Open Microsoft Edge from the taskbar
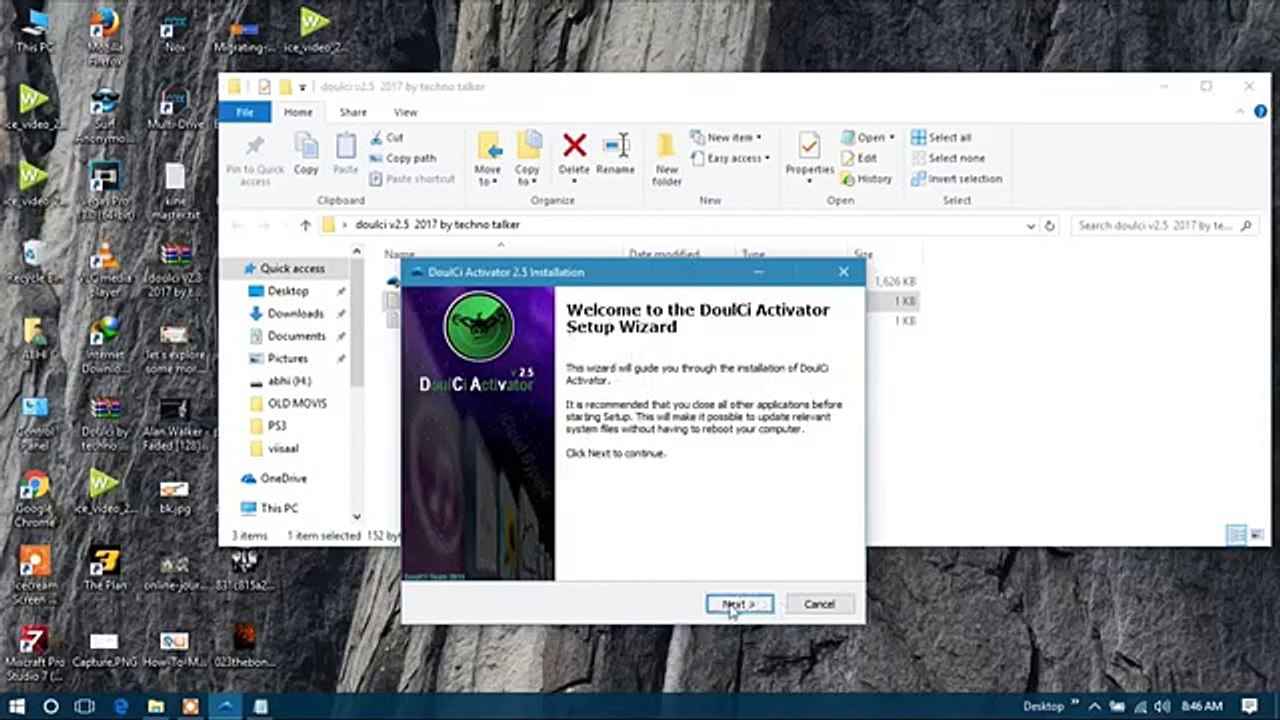This screenshot has width=1280, height=720. [x=121, y=706]
